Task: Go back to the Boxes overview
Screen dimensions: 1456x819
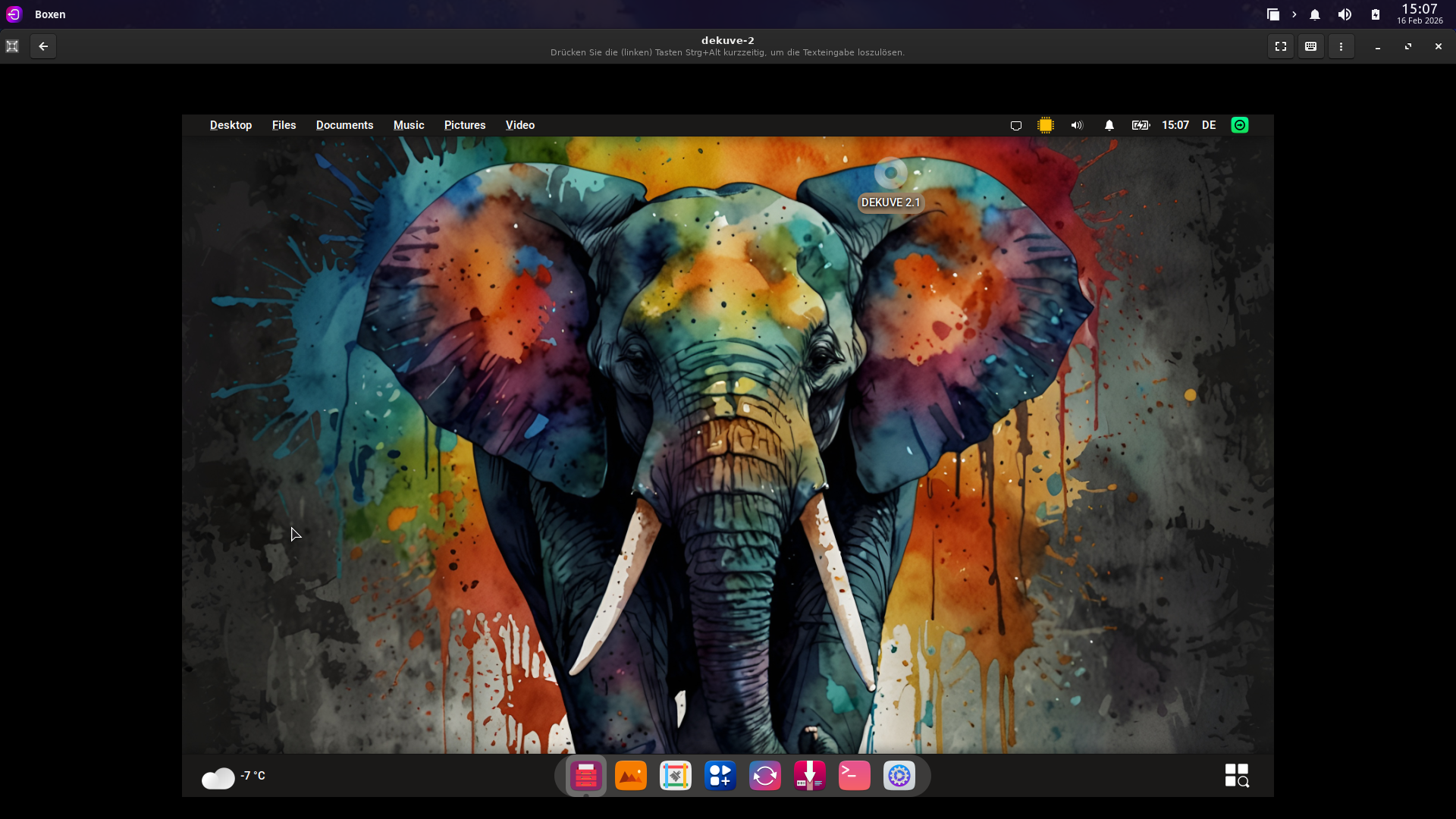Action: [x=43, y=46]
